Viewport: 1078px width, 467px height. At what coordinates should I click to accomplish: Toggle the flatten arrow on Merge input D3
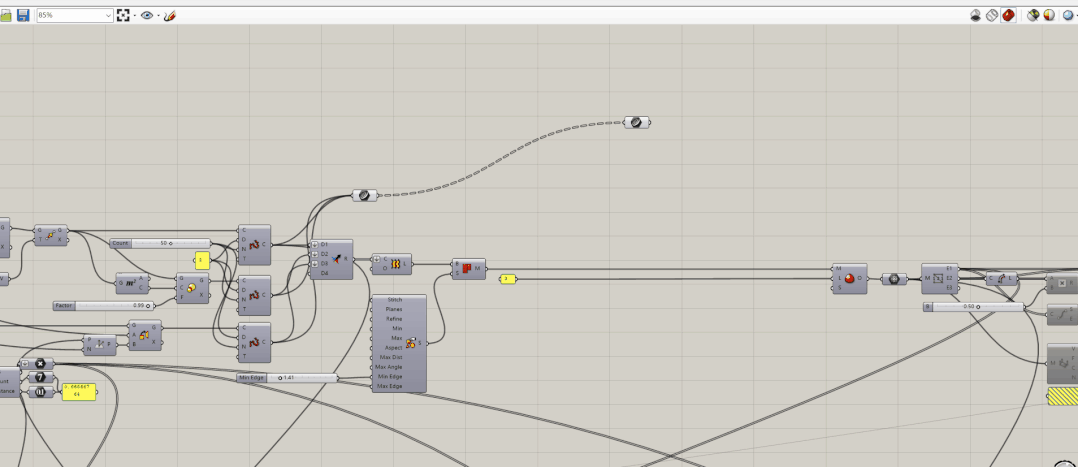(315, 263)
